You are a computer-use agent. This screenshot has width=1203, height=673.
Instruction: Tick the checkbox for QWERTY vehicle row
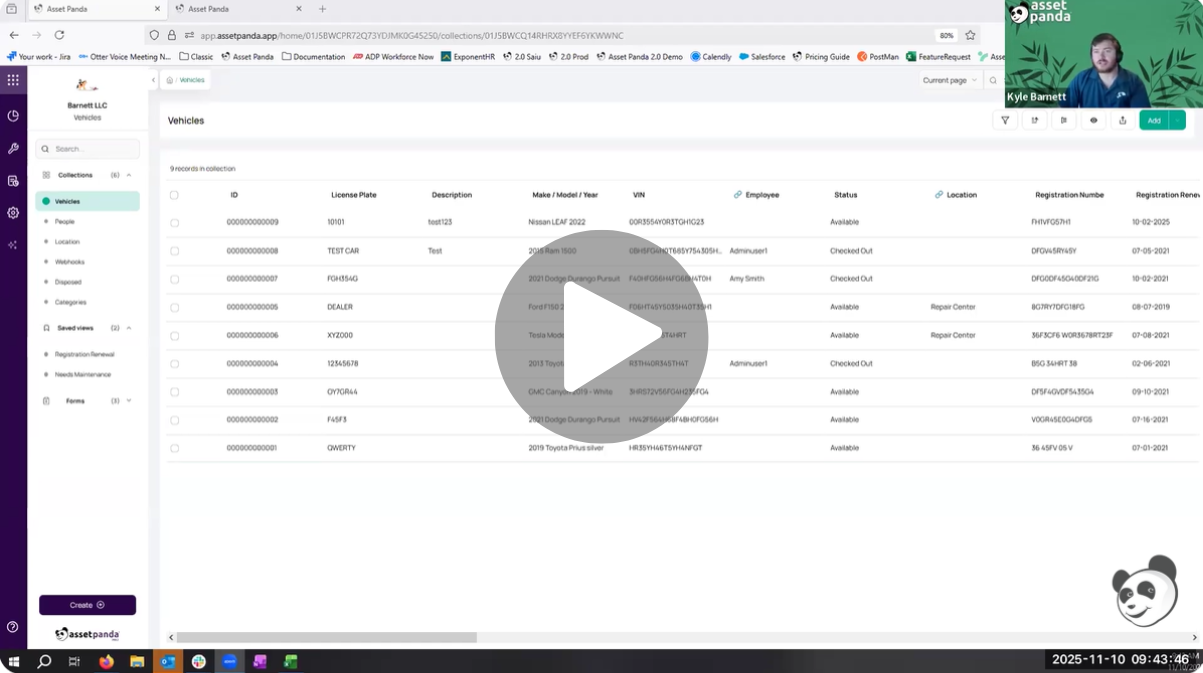coord(174,448)
